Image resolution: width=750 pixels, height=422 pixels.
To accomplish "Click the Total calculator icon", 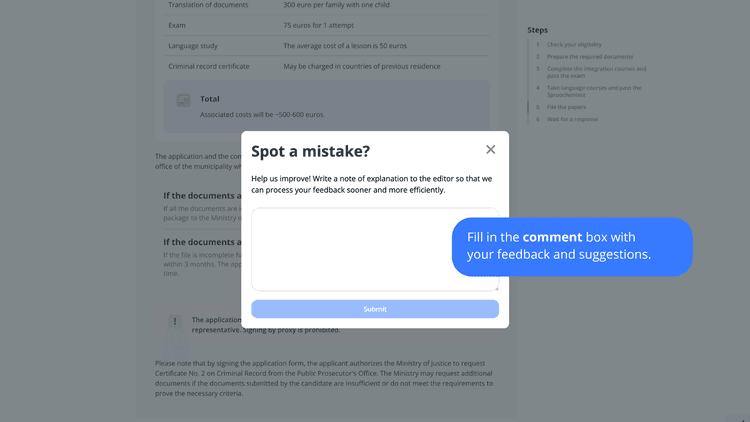I will (x=183, y=100).
